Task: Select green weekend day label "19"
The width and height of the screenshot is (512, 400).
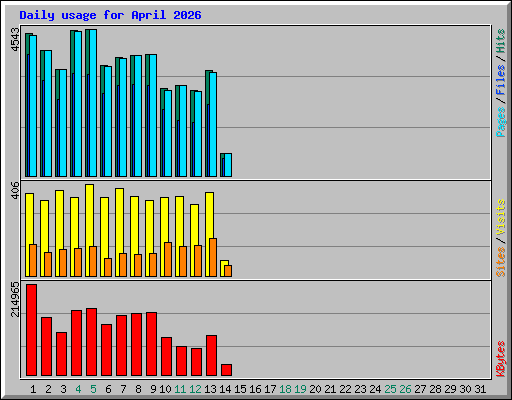Action: click(x=300, y=389)
